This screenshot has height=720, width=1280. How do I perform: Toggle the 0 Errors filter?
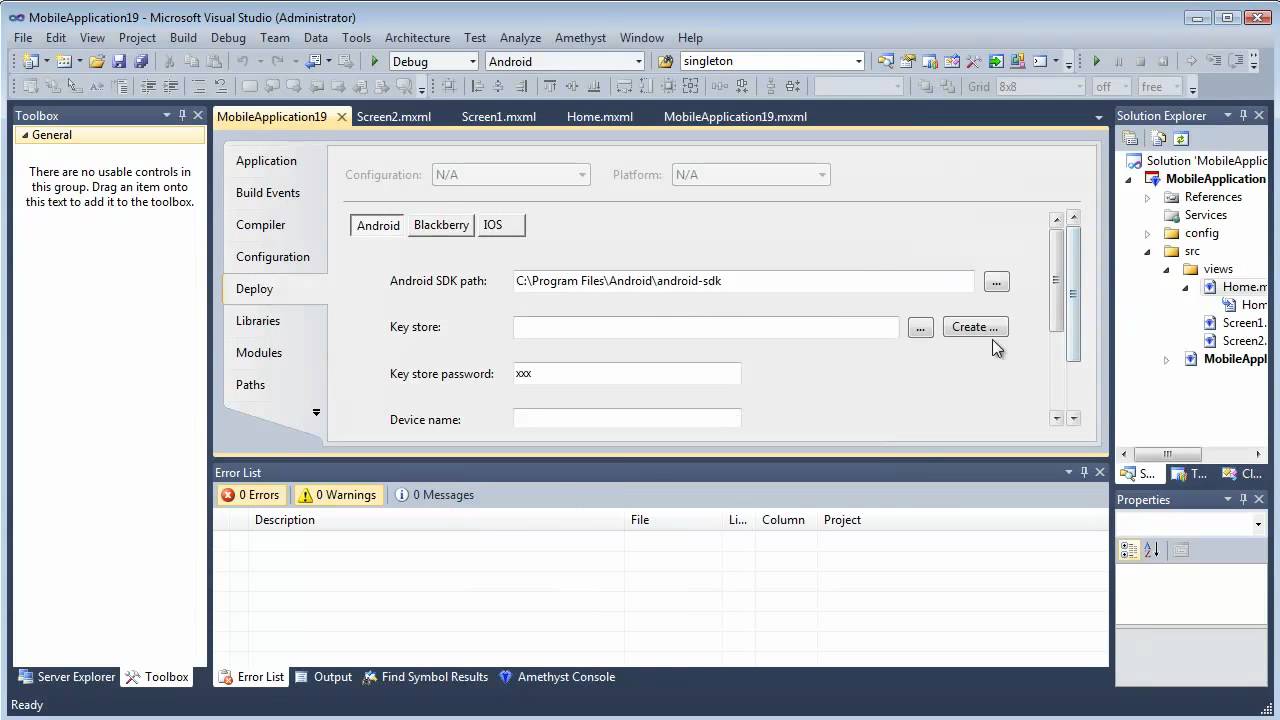point(250,495)
